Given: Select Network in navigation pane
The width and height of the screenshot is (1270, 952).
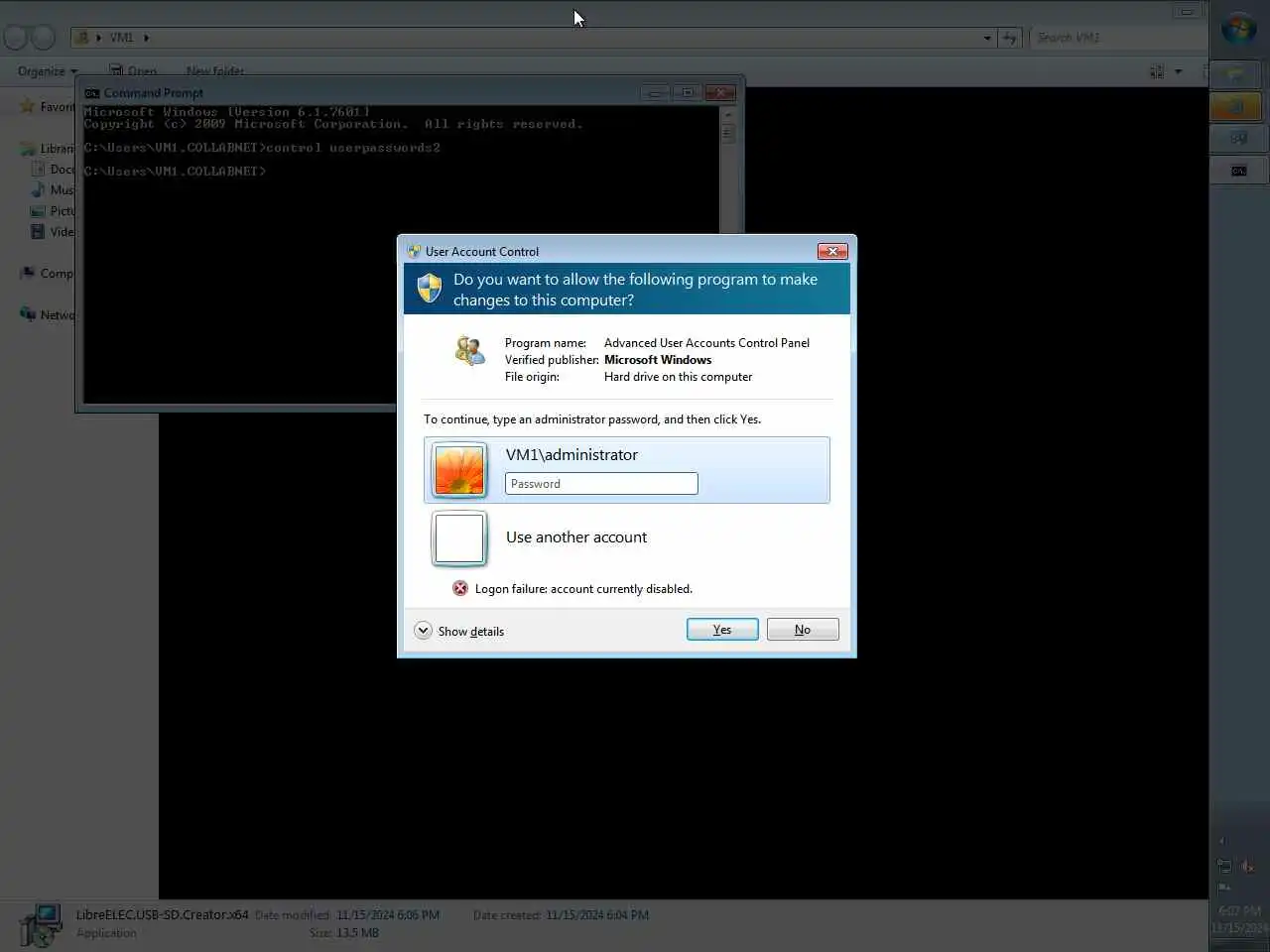Looking at the screenshot, I should point(48,315).
